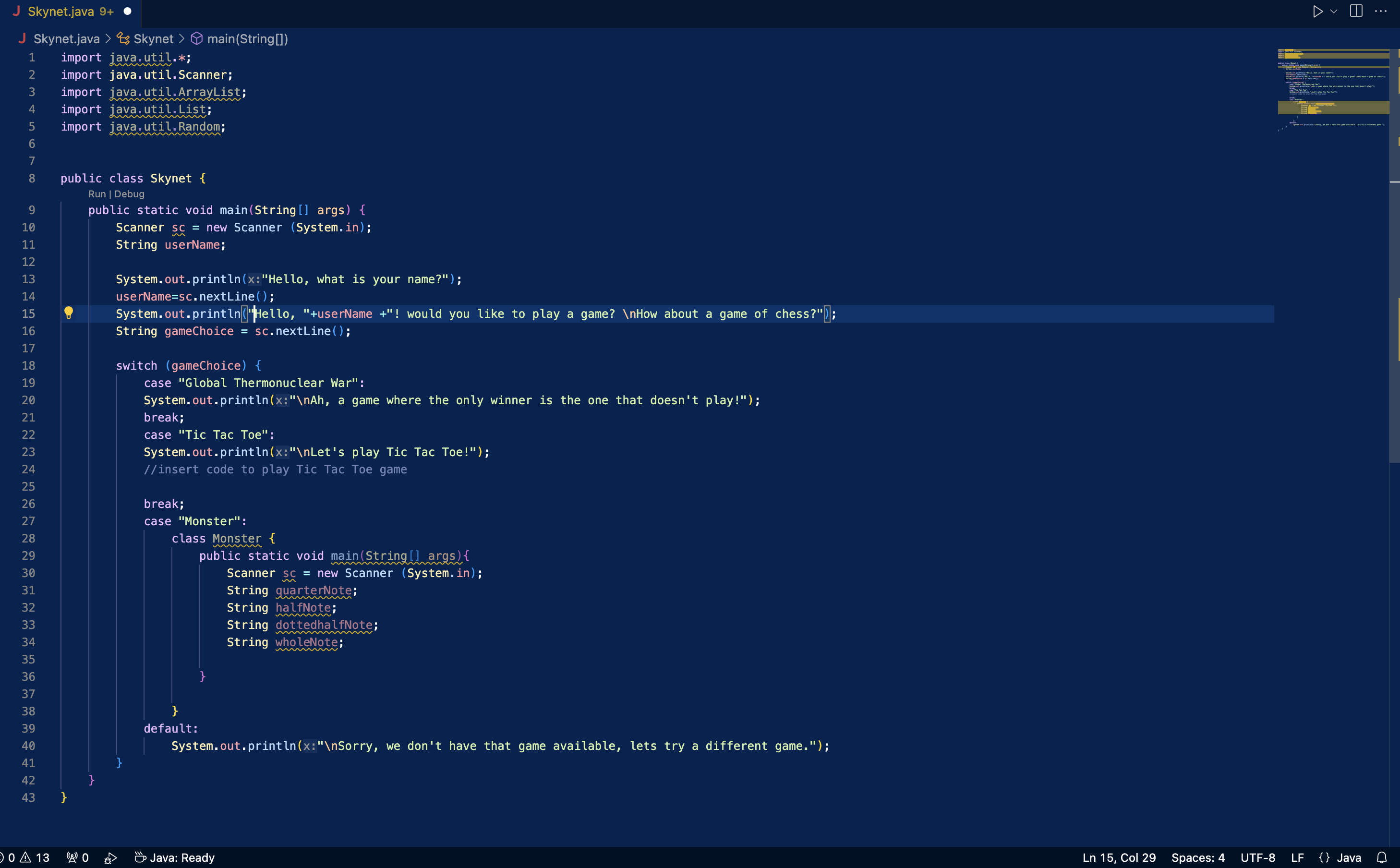Expand the Run button dropdown chevron
Image resolution: width=1400 pixels, height=868 pixels.
(x=1333, y=11)
